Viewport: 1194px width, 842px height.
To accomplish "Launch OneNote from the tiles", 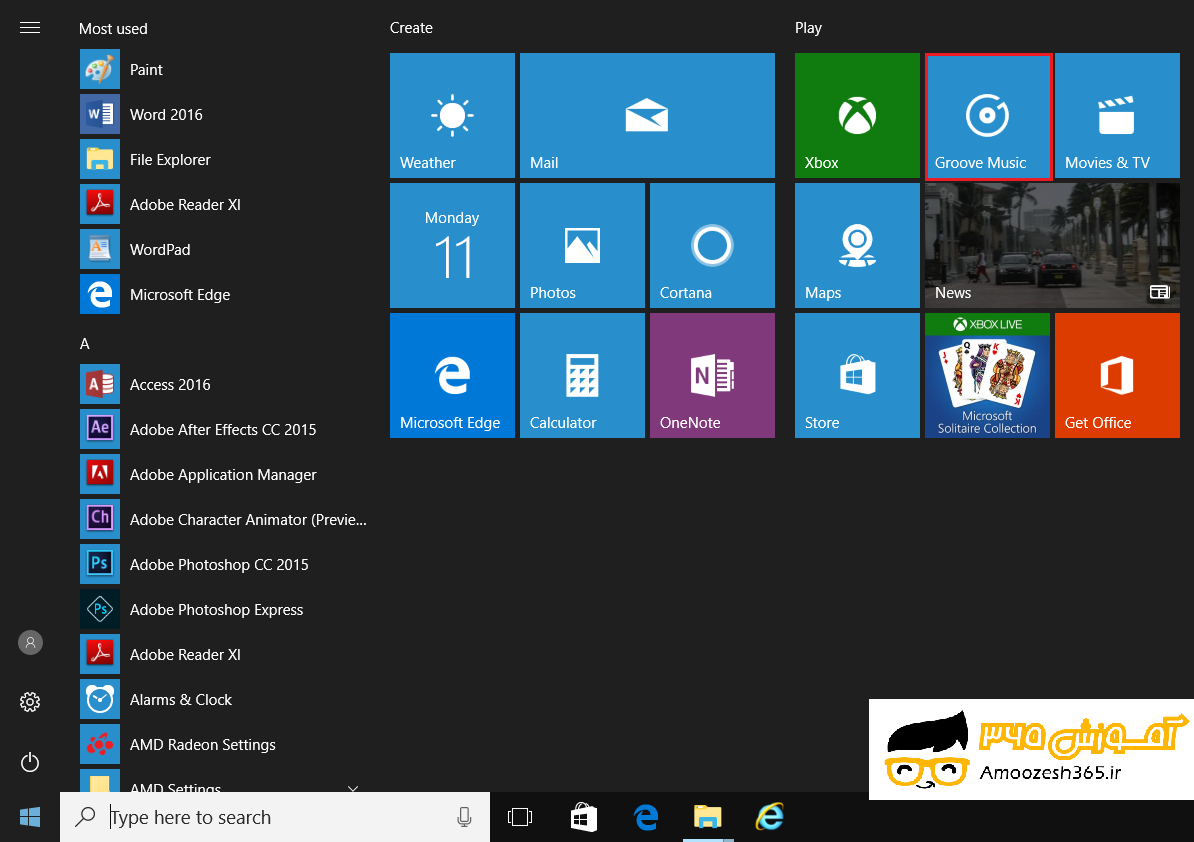I will click(x=712, y=375).
